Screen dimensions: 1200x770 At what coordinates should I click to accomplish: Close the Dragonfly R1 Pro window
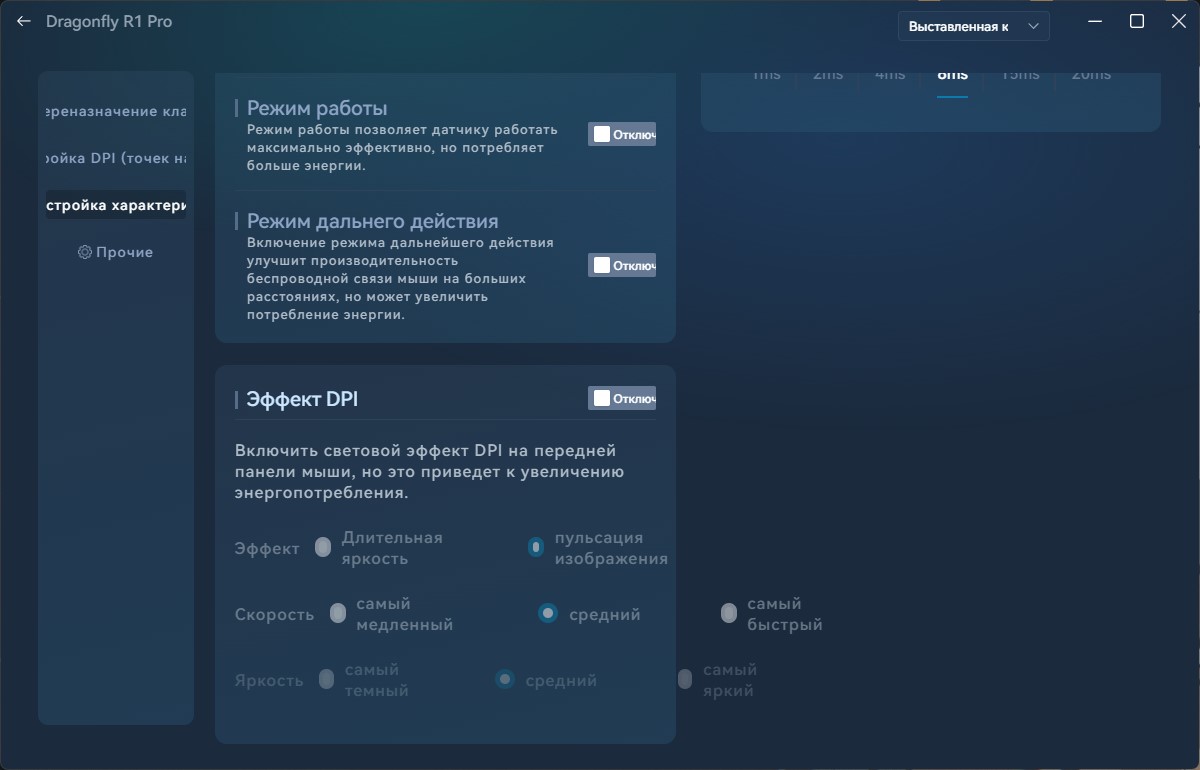1181,21
